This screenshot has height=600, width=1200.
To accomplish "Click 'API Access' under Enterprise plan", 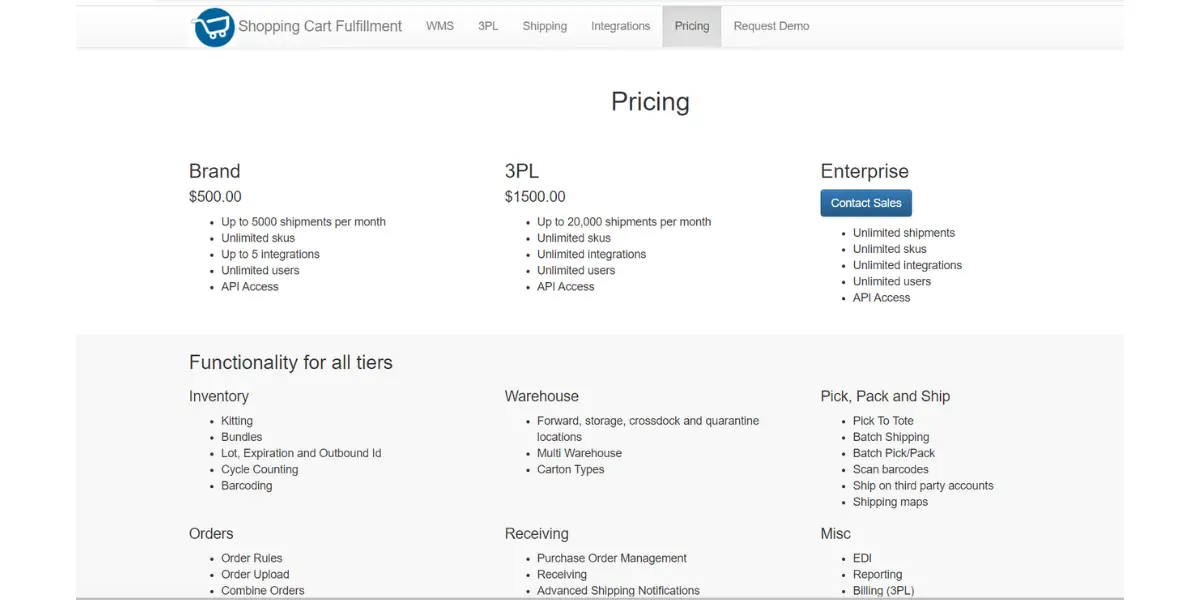I will click(881, 297).
